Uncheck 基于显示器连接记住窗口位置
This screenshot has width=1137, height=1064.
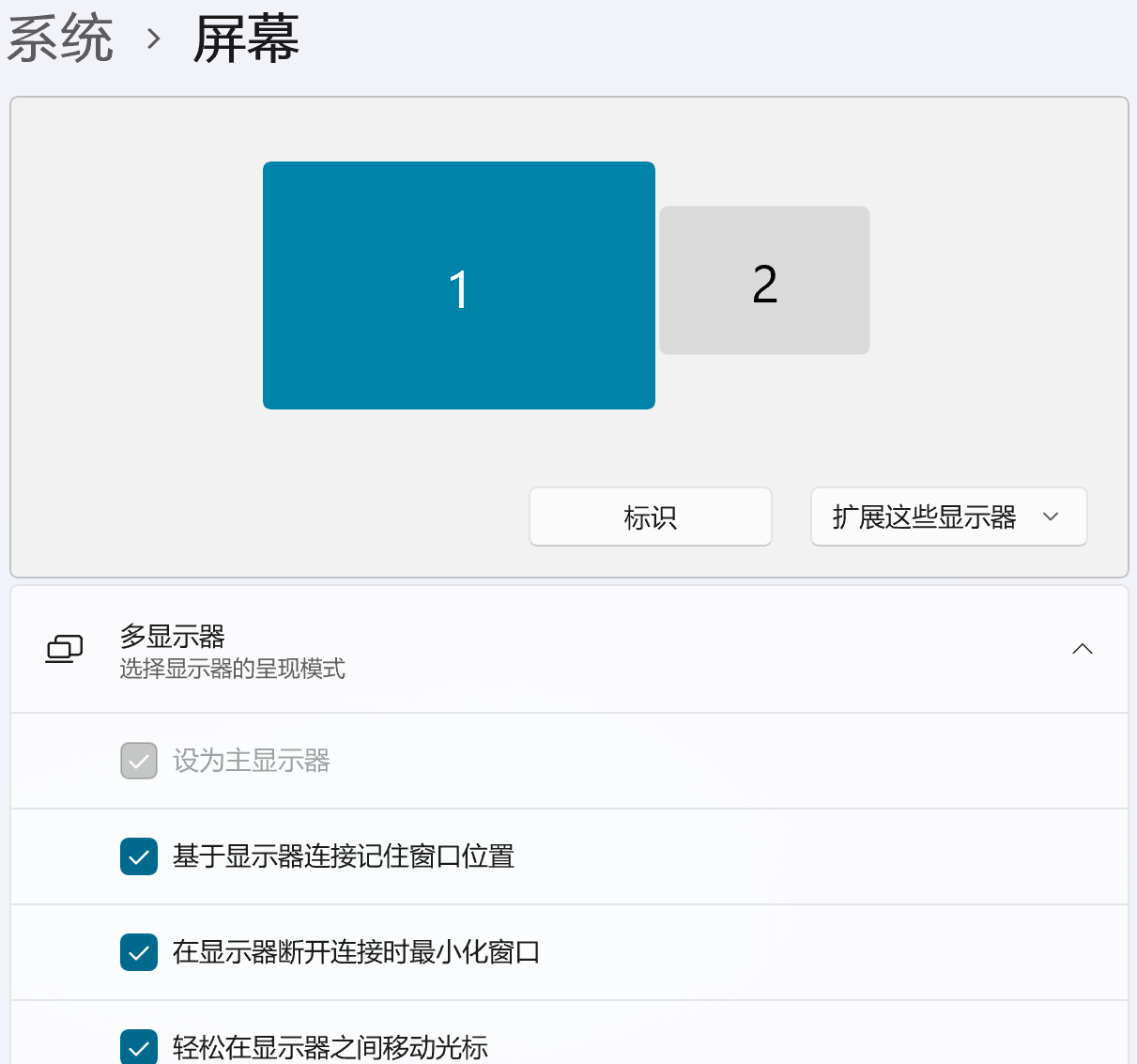pyautogui.click(x=139, y=856)
